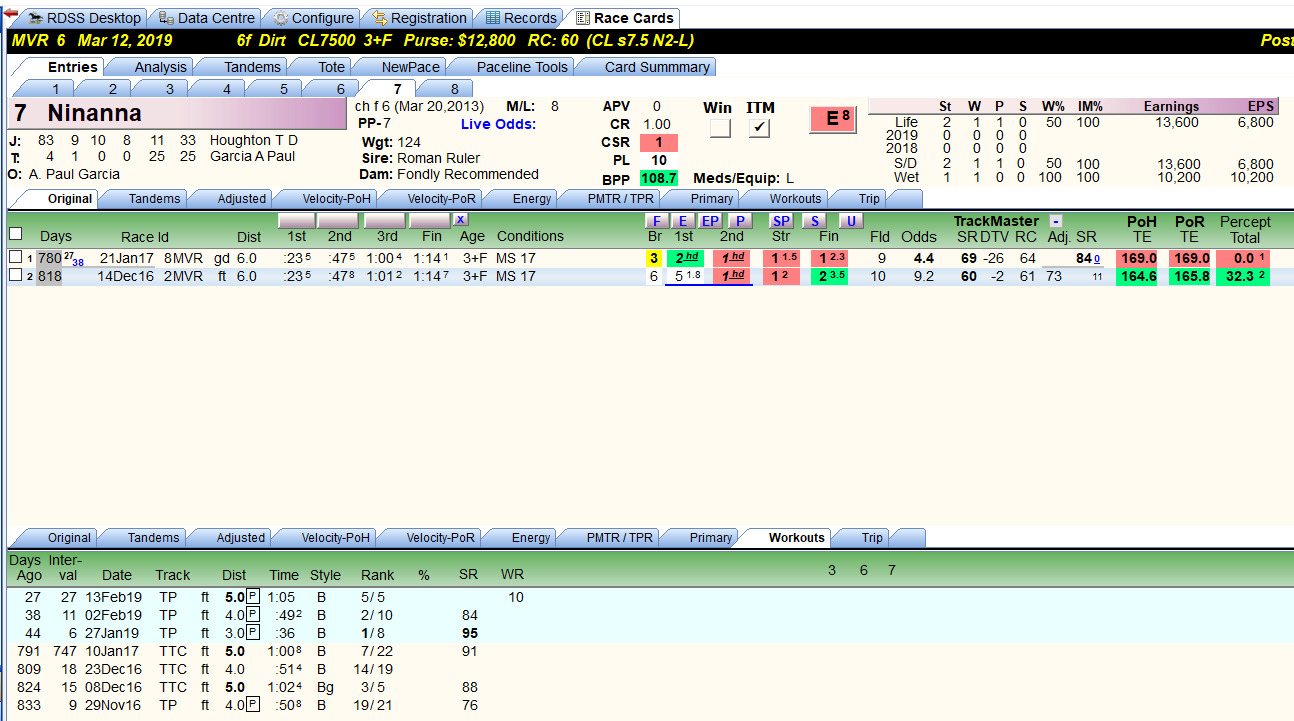Click the SP button above Str column

point(781,221)
